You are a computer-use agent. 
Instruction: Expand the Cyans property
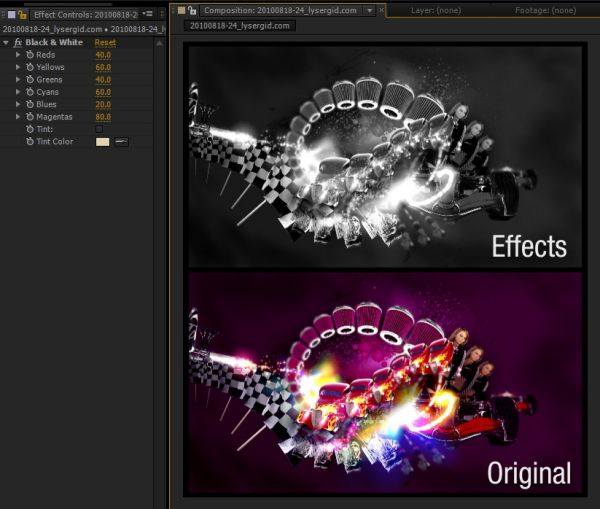[18, 92]
